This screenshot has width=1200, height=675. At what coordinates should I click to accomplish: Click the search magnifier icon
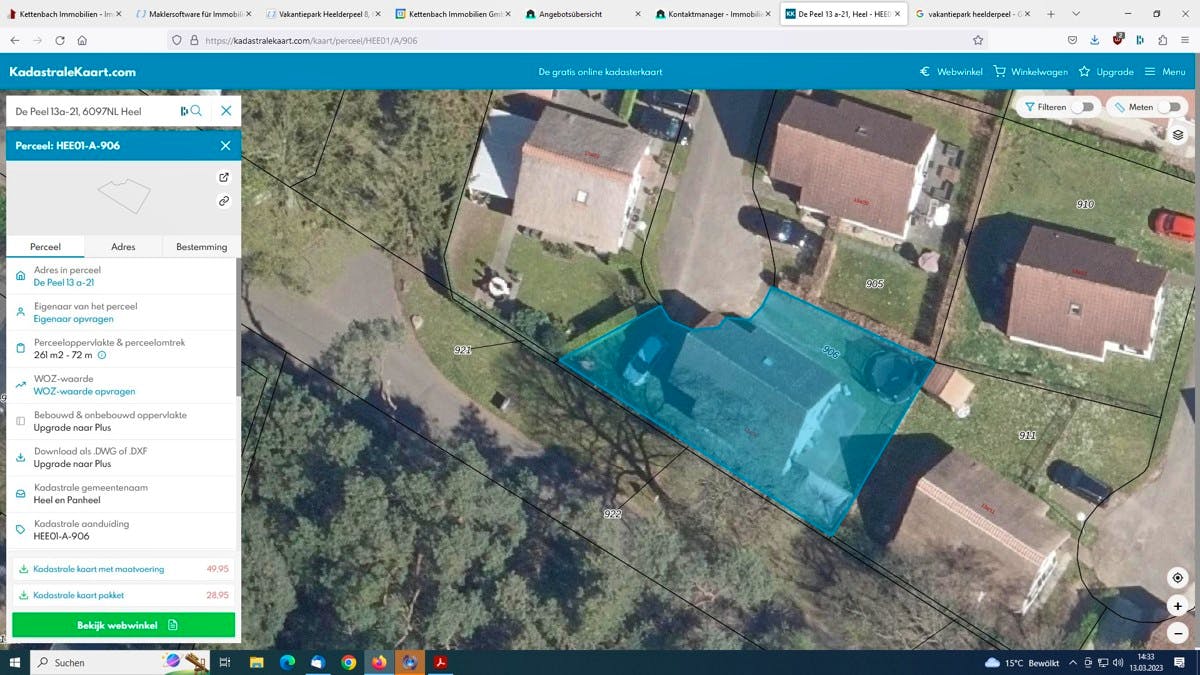pyautogui.click(x=196, y=111)
